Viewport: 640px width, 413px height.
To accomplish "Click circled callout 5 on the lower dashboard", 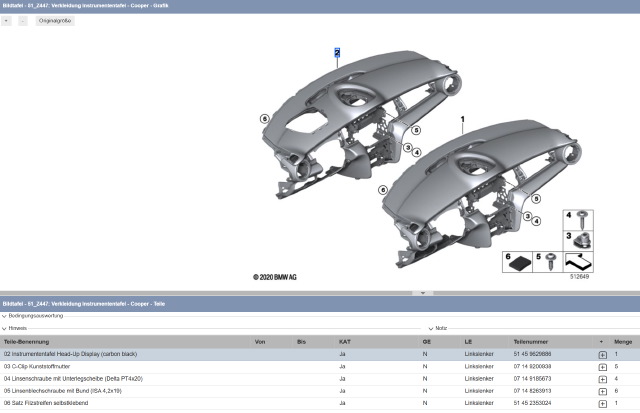I will point(536,199).
